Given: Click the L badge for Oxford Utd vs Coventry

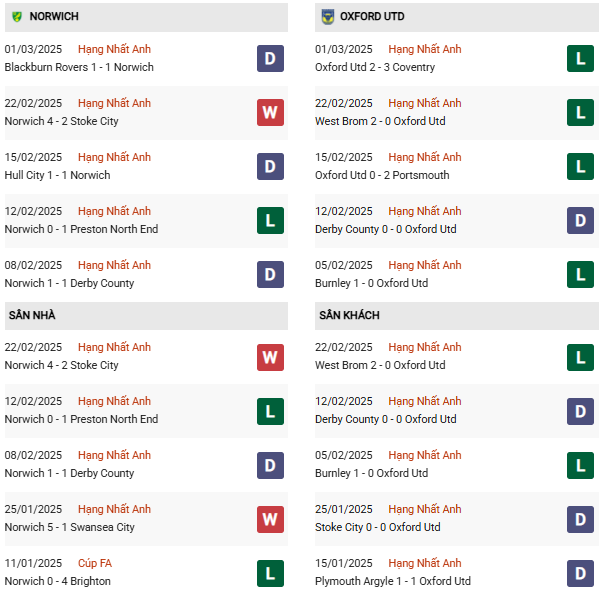Looking at the screenshot, I should point(580,59).
